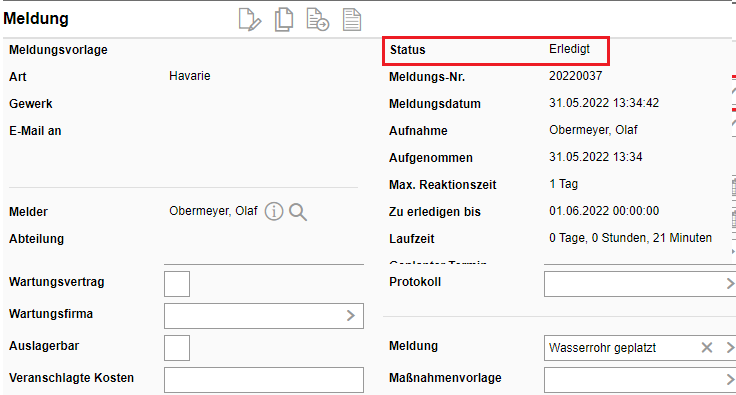Expand the Meldung field selection arrow
Viewport: 736px width, 395px height.
[730, 348]
